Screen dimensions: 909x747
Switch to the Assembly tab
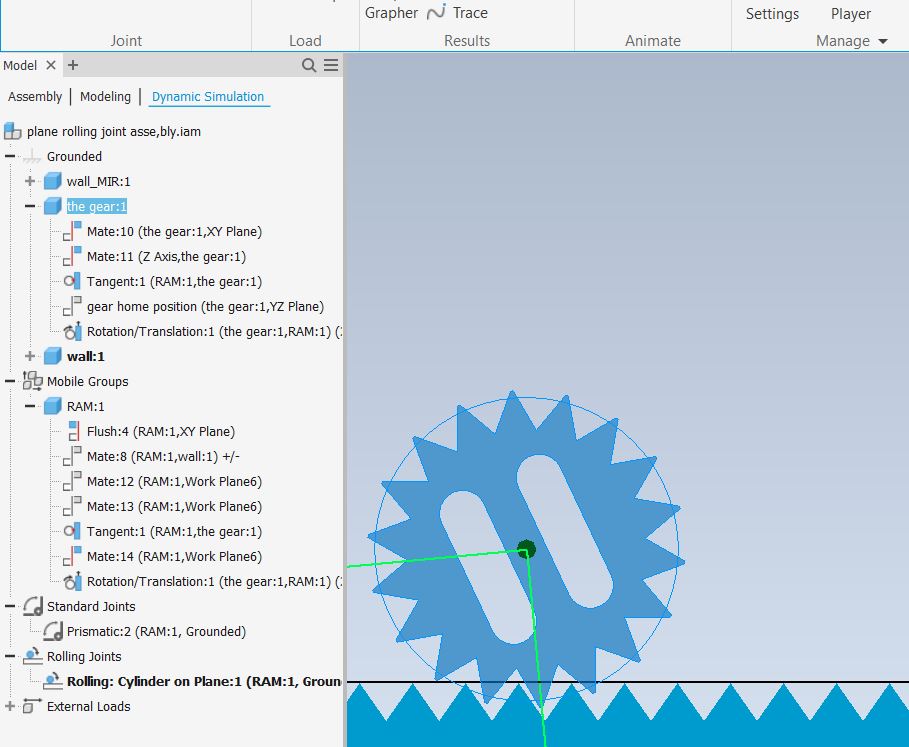pos(35,97)
